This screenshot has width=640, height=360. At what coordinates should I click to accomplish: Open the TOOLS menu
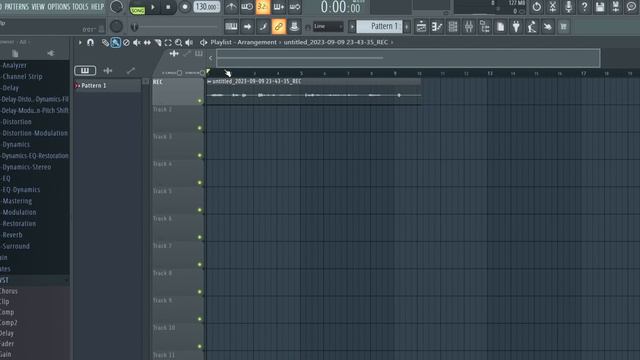click(80, 7)
